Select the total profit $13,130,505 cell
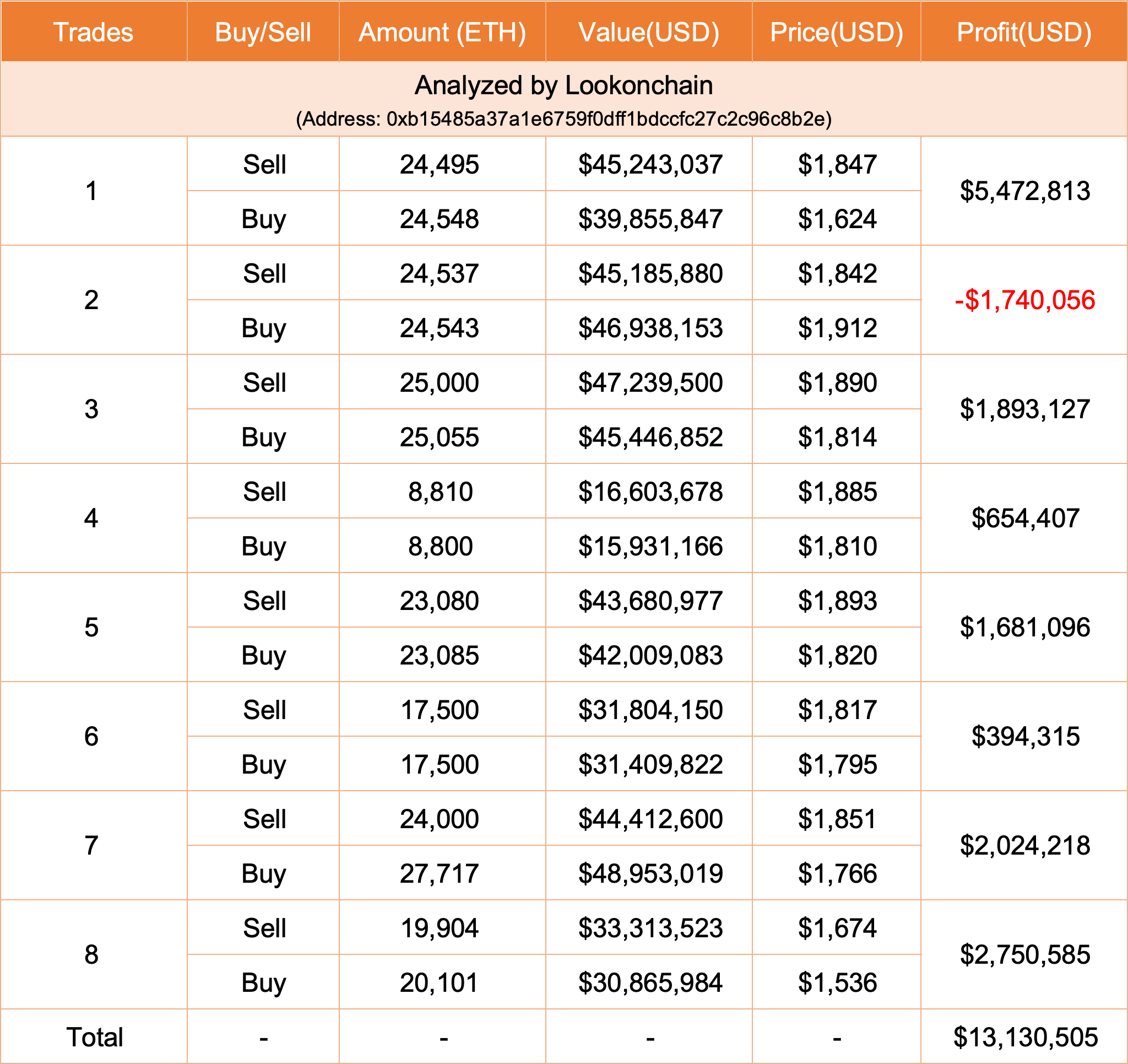Screen dimensions: 1128x1064 click(1025, 1037)
